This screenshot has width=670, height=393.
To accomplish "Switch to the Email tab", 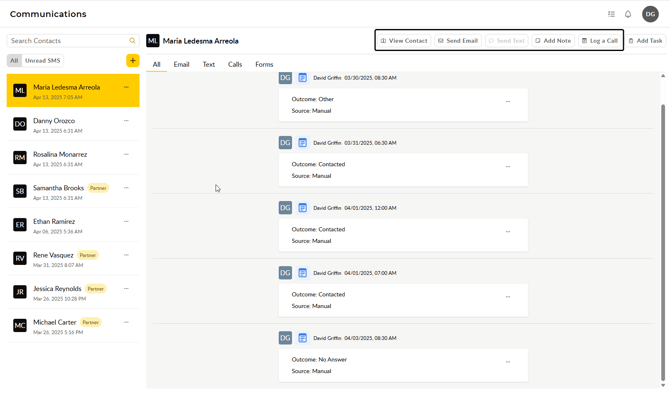I will click(x=181, y=65).
